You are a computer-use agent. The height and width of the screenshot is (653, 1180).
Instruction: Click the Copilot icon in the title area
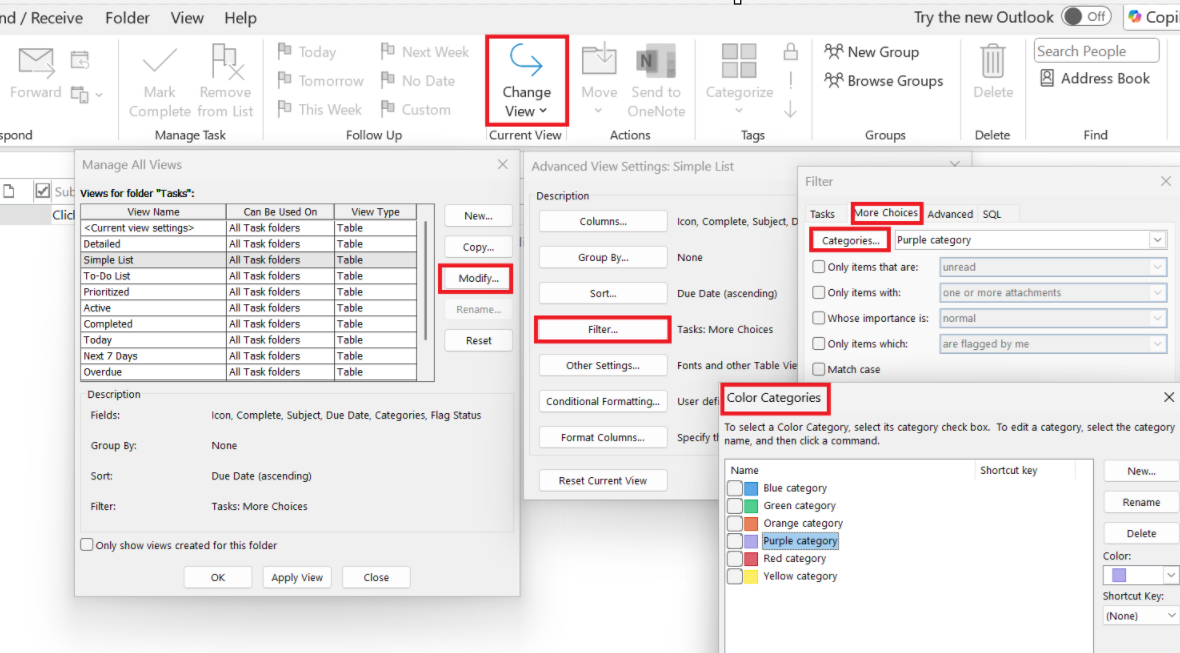tap(1135, 17)
